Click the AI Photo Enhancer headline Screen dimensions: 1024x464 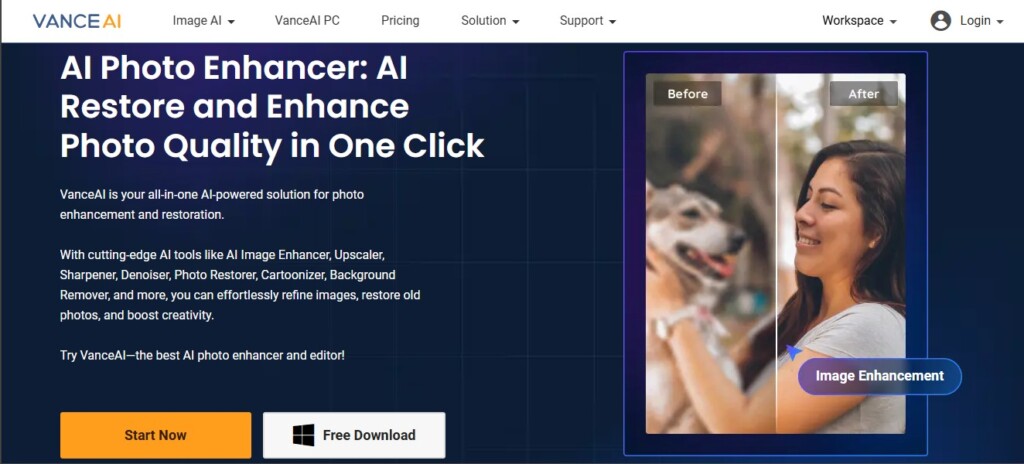click(272, 107)
